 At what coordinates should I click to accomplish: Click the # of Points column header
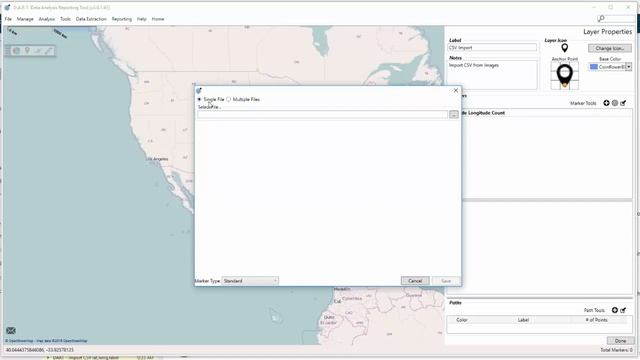click(x=596, y=320)
